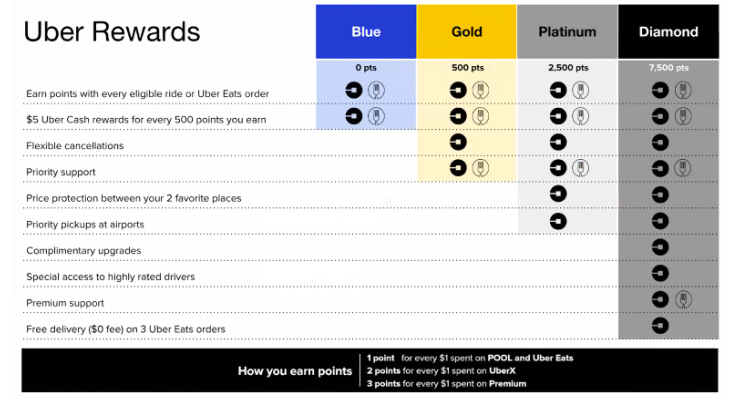The height and width of the screenshot is (400, 740).
Task: Click the 3 points Premium earning line
Action: pos(445,384)
